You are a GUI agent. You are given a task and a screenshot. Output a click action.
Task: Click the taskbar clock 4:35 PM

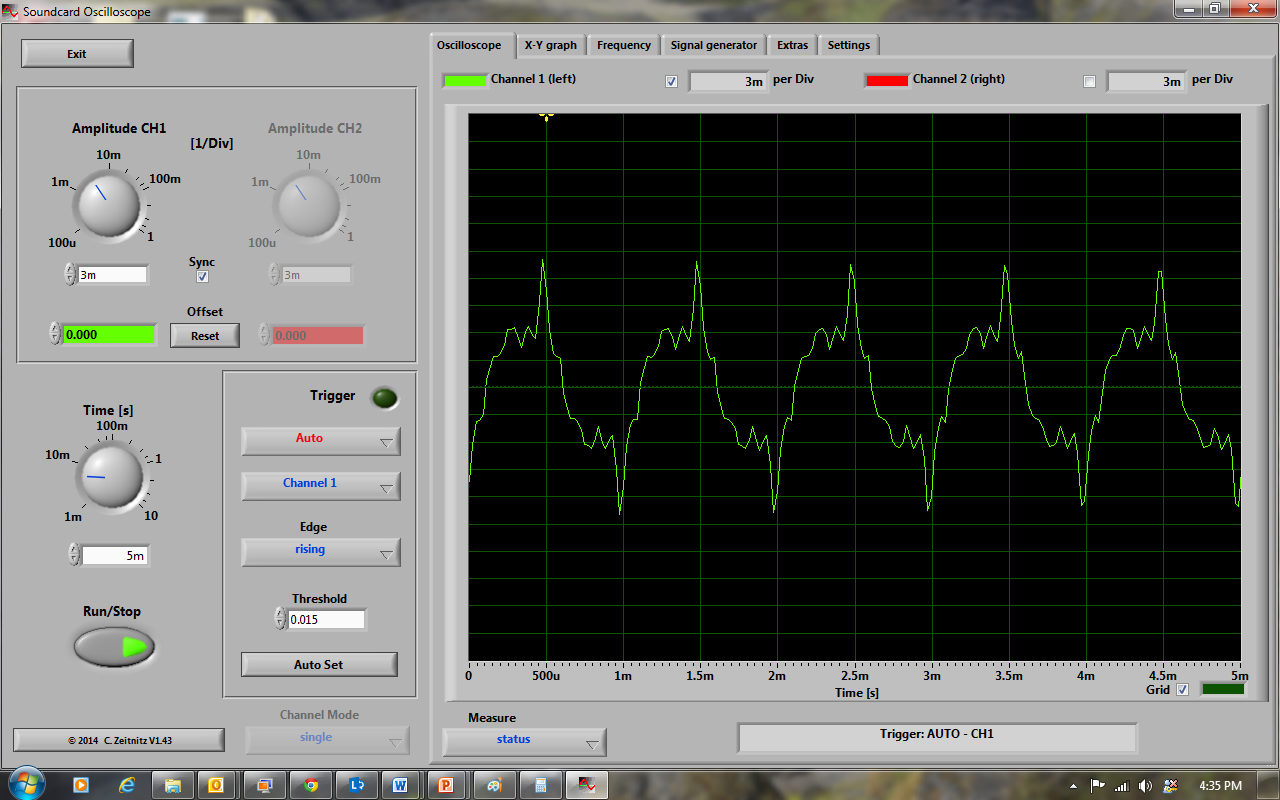pos(1220,786)
